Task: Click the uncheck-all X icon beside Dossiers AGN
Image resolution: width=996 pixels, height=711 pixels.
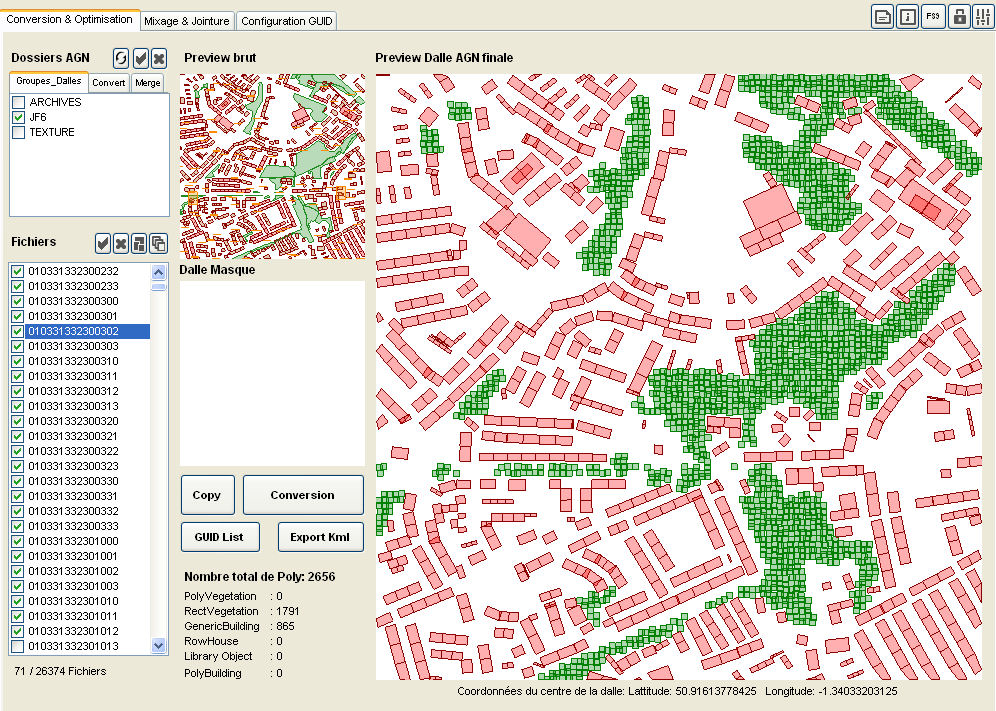Action: (159, 58)
